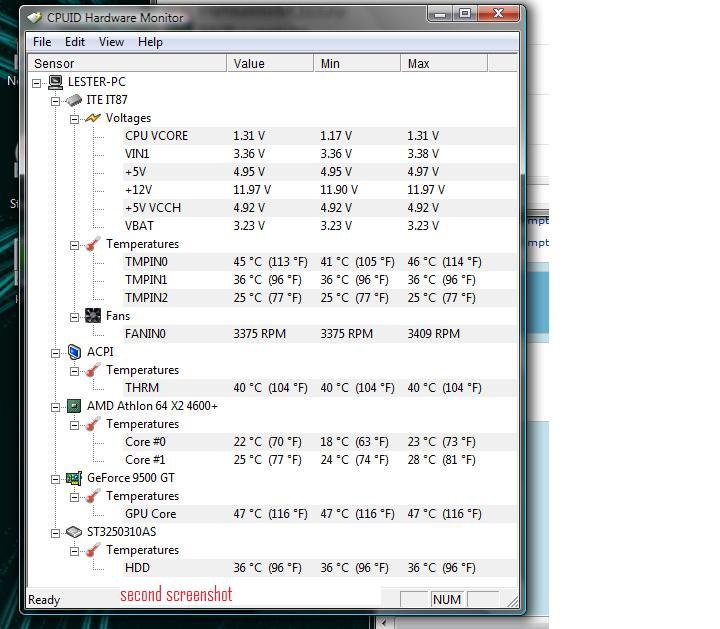The height and width of the screenshot is (629, 720).
Task: Click the CPUID title bar app icon
Action: pos(35,18)
